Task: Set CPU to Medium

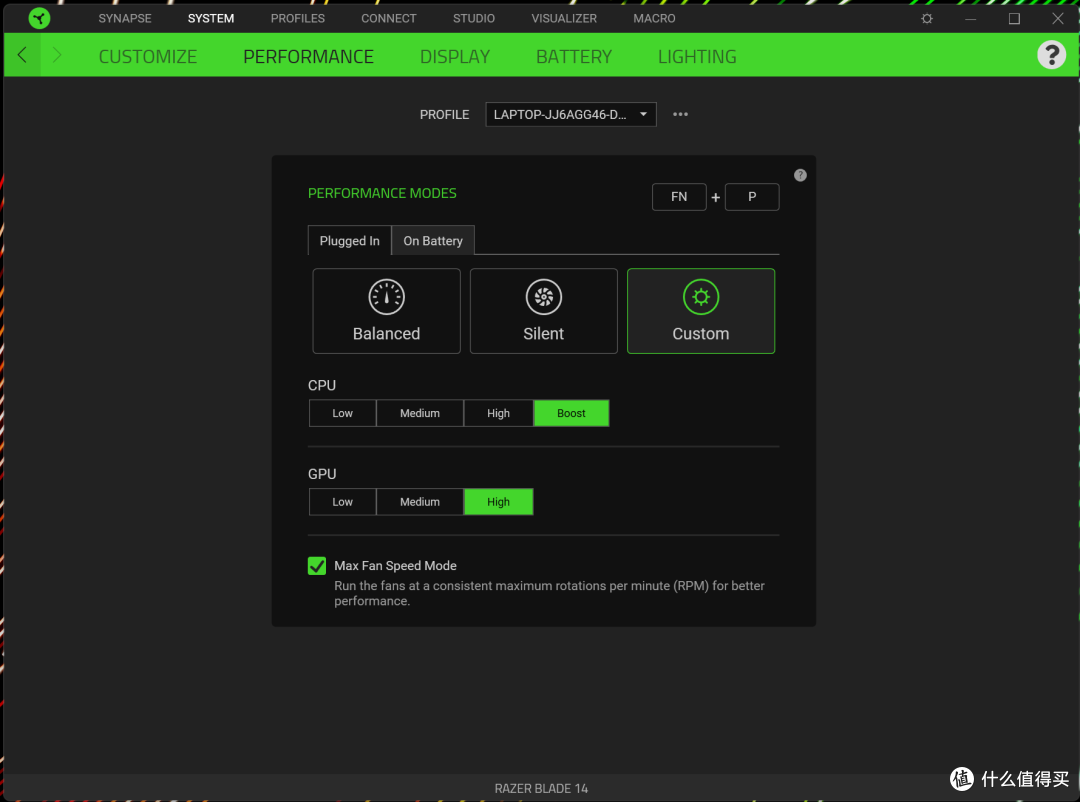Action: (419, 413)
